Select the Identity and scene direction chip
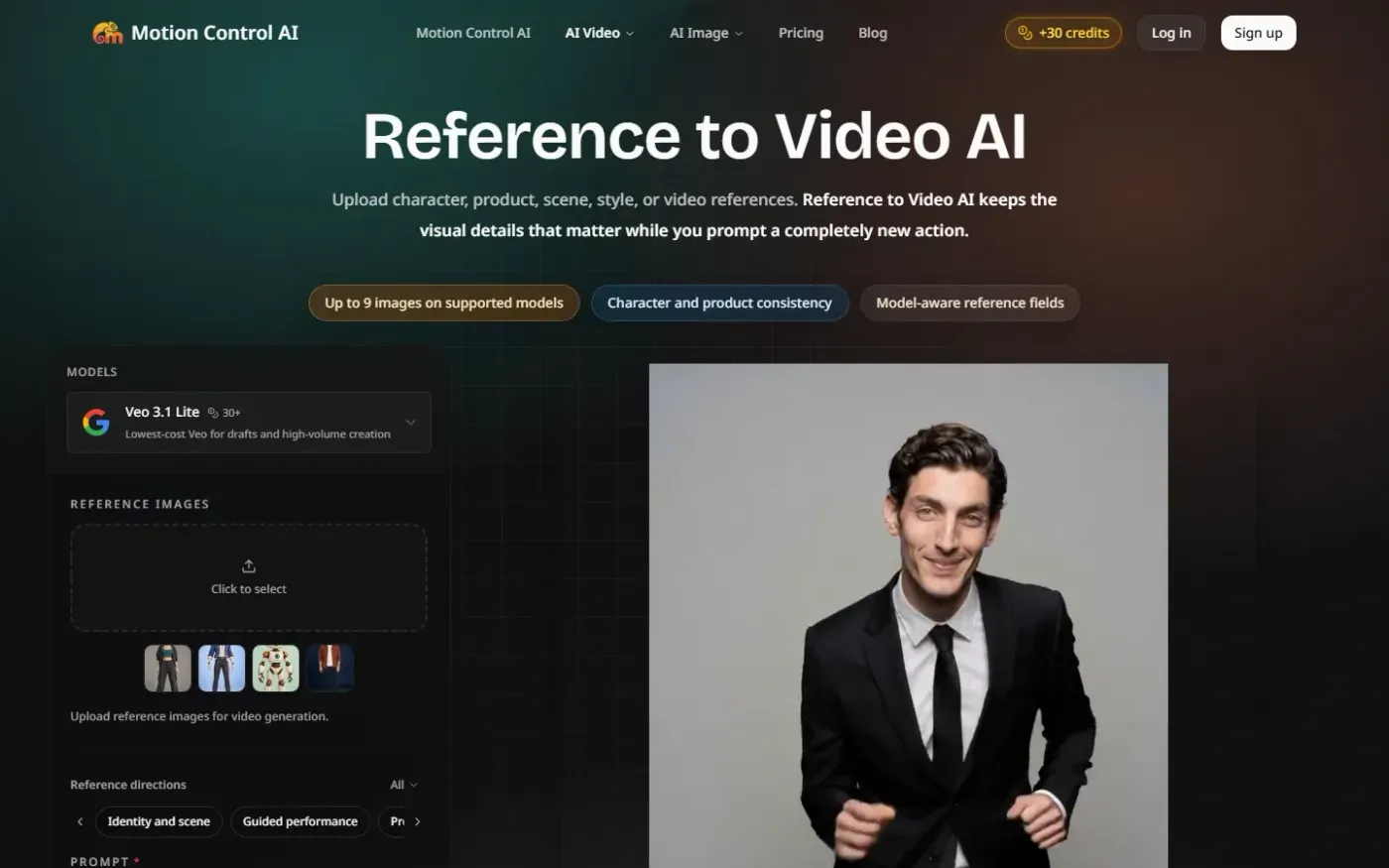The height and width of the screenshot is (868, 1389). coord(159,821)
